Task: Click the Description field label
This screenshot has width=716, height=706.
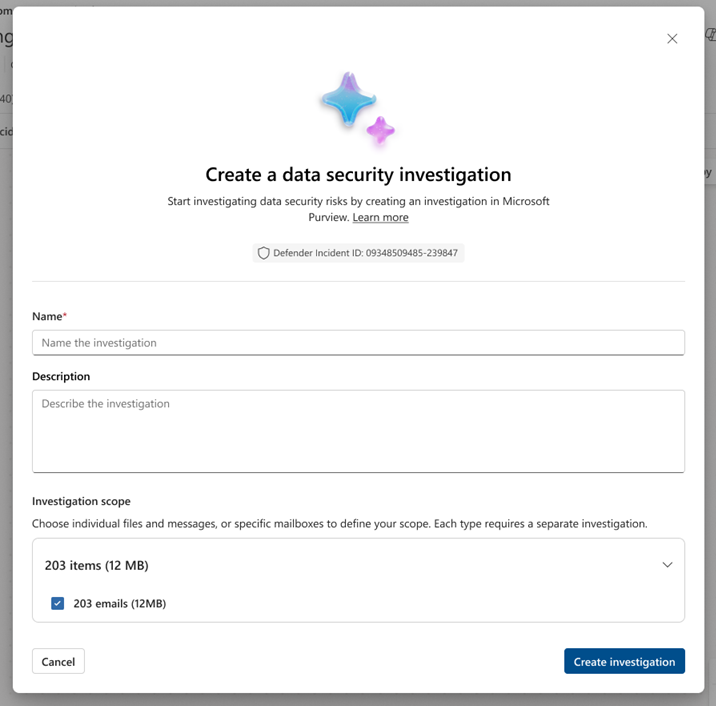Action: click(61, 377)
